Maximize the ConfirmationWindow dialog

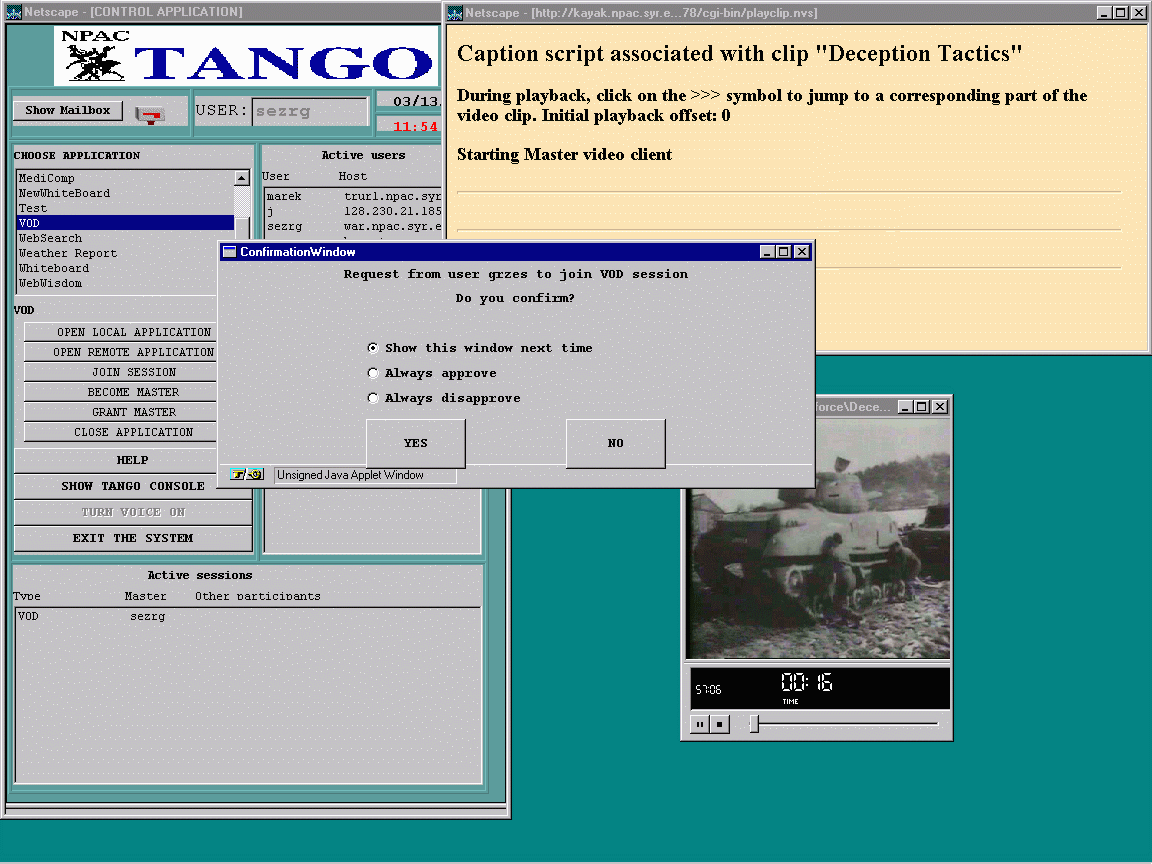(x=784, y=252)
